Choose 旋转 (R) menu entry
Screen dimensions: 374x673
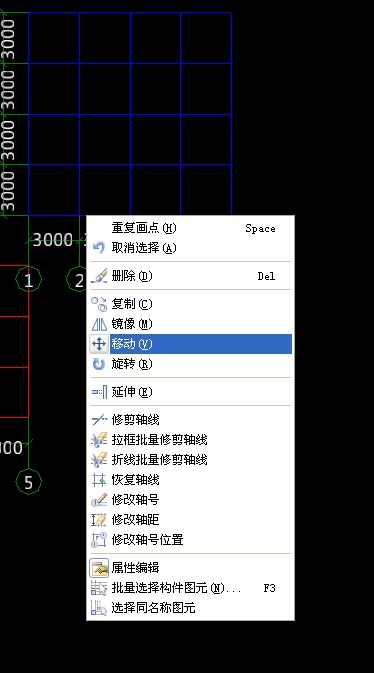pyautogui.click(x=190, y=364)
